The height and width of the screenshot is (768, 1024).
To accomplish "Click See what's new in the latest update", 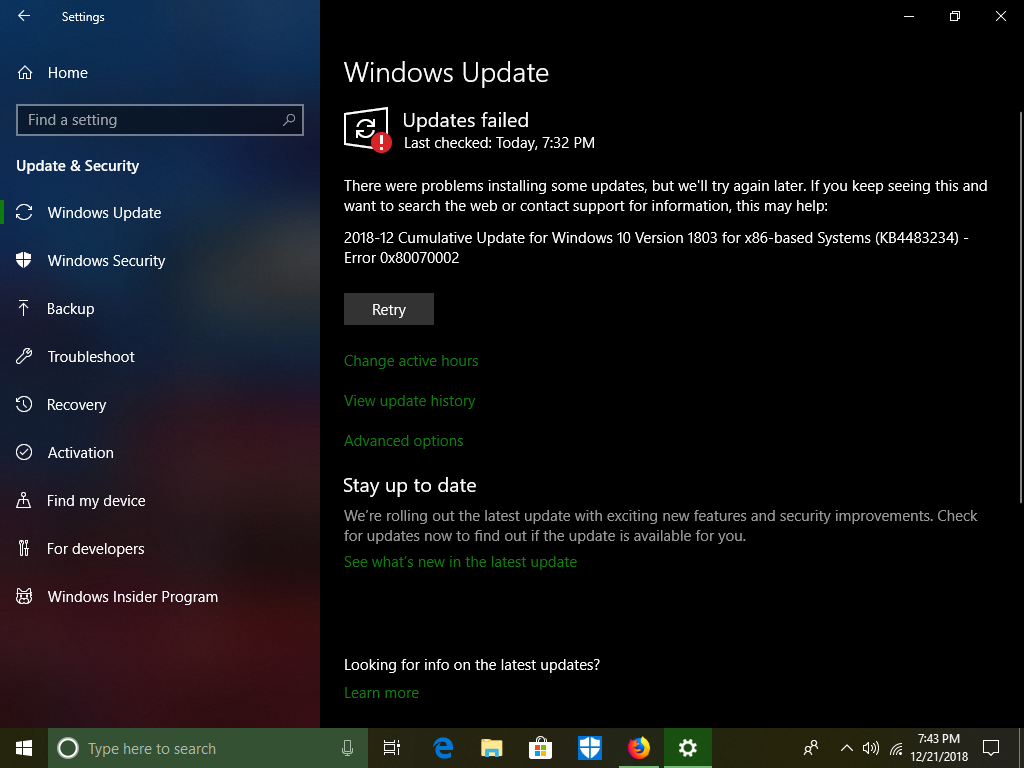I will [x=460, y=562].
